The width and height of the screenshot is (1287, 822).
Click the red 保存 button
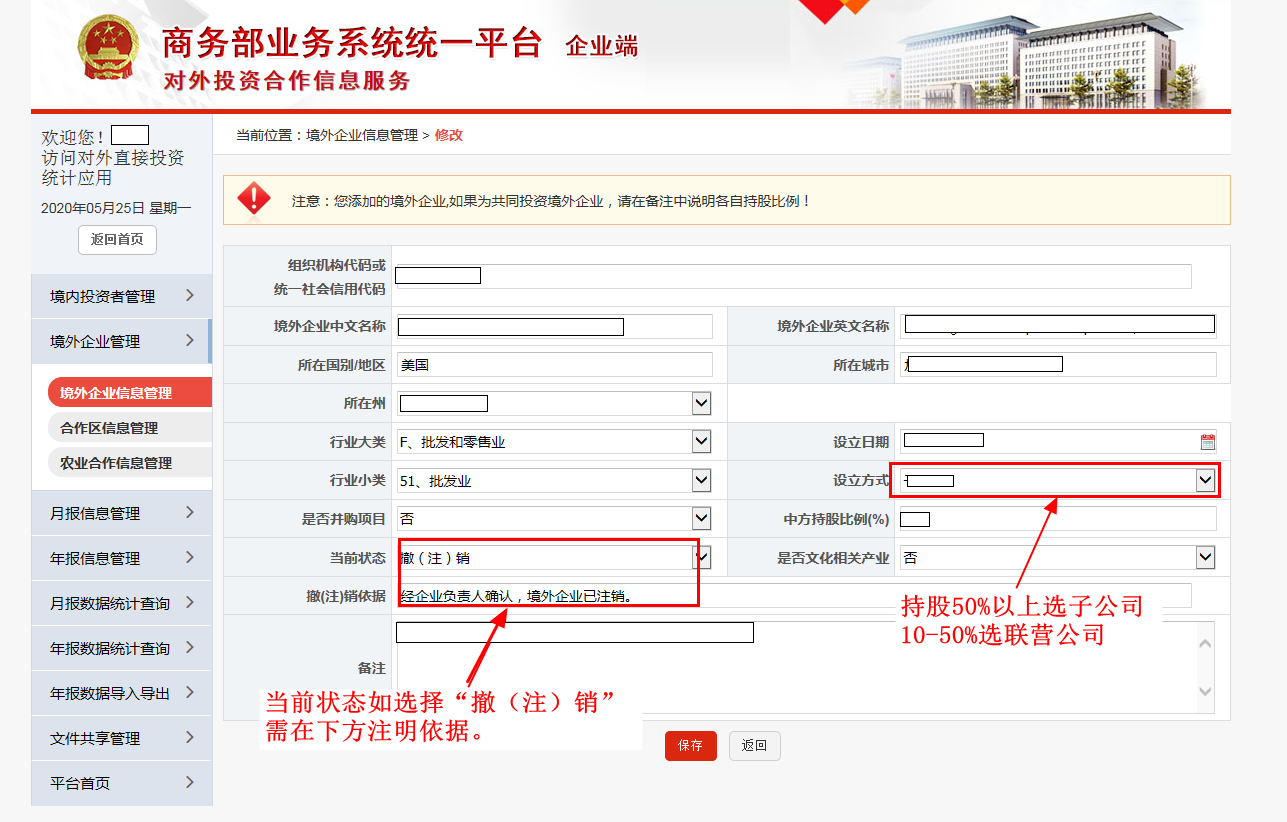click(690, 746)
